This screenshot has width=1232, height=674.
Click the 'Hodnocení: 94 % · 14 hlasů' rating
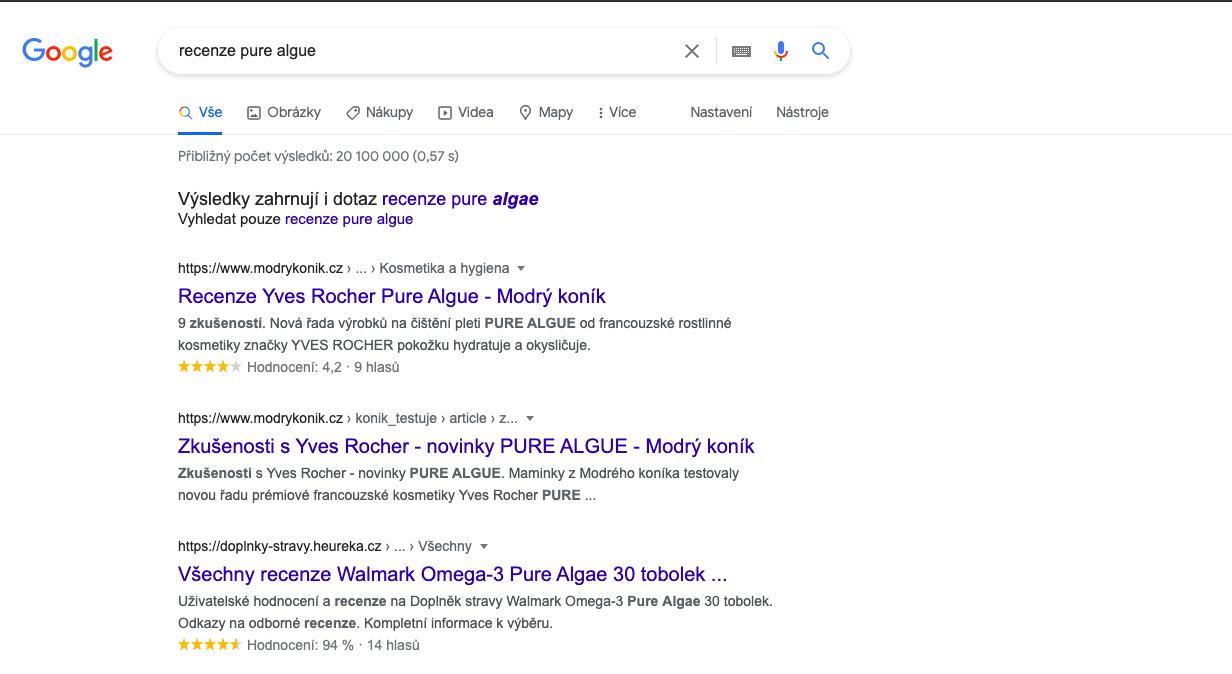coord(299,645)
